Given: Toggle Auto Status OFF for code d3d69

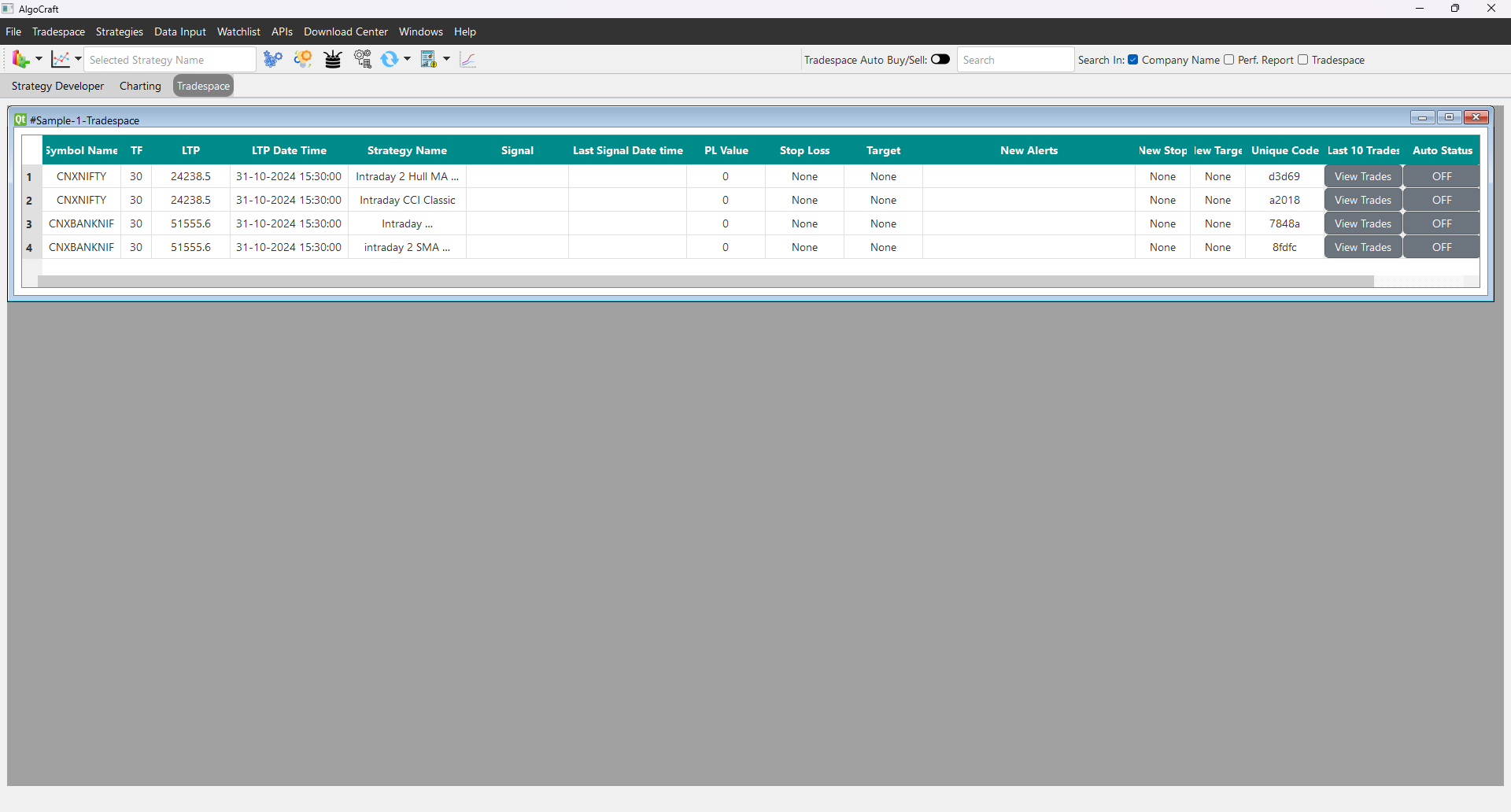Looking at the screenshot, I should click(x=1442, y=176).
